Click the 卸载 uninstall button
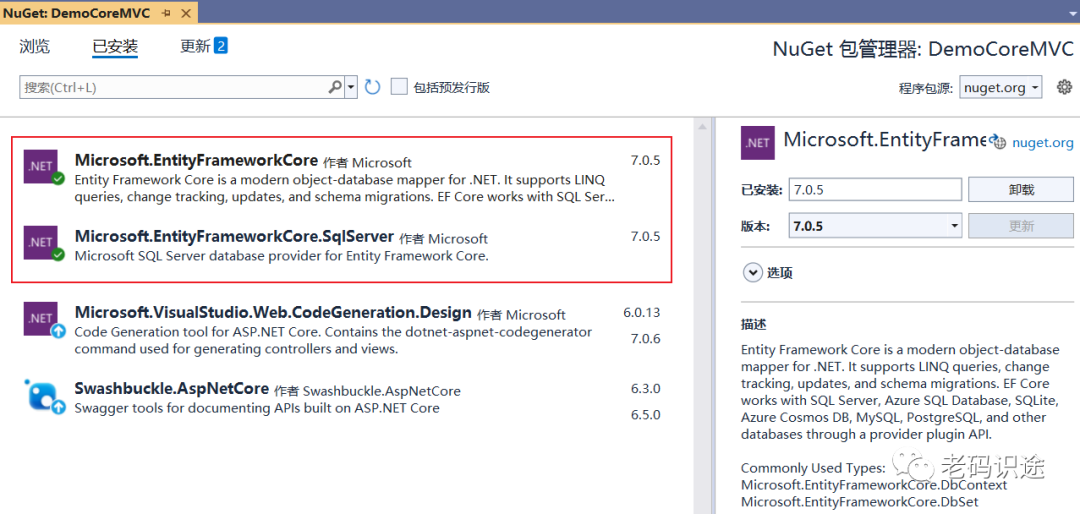This screenshot has width=1080, height=514. (x=1021, y=189)
